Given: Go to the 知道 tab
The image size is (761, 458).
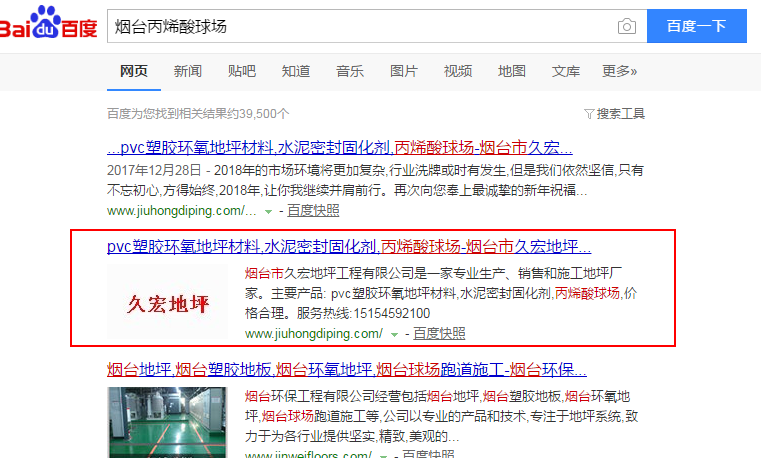Looking at the screenshot, I should (296, 71).
